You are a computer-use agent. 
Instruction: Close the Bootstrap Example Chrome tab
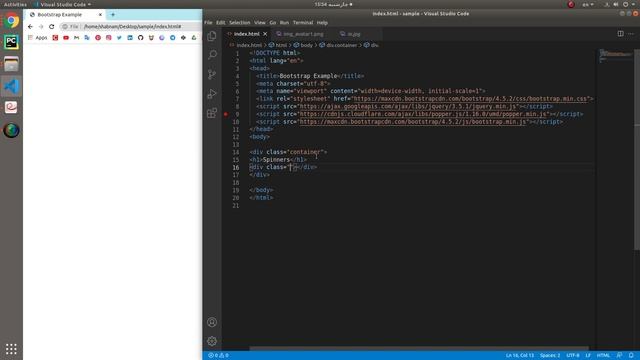pos(100,15)
